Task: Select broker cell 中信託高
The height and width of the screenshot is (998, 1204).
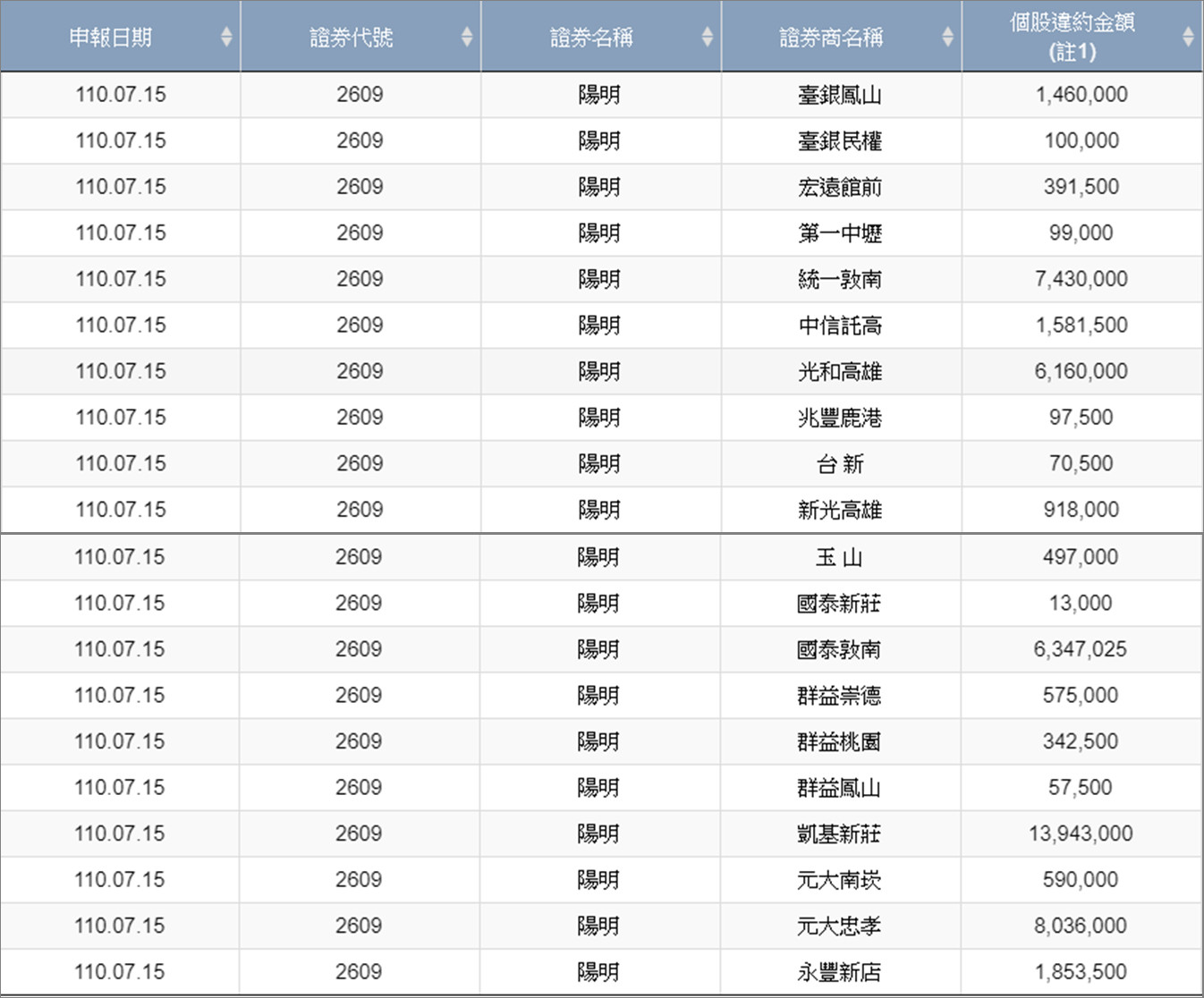Action: [840, 326]
